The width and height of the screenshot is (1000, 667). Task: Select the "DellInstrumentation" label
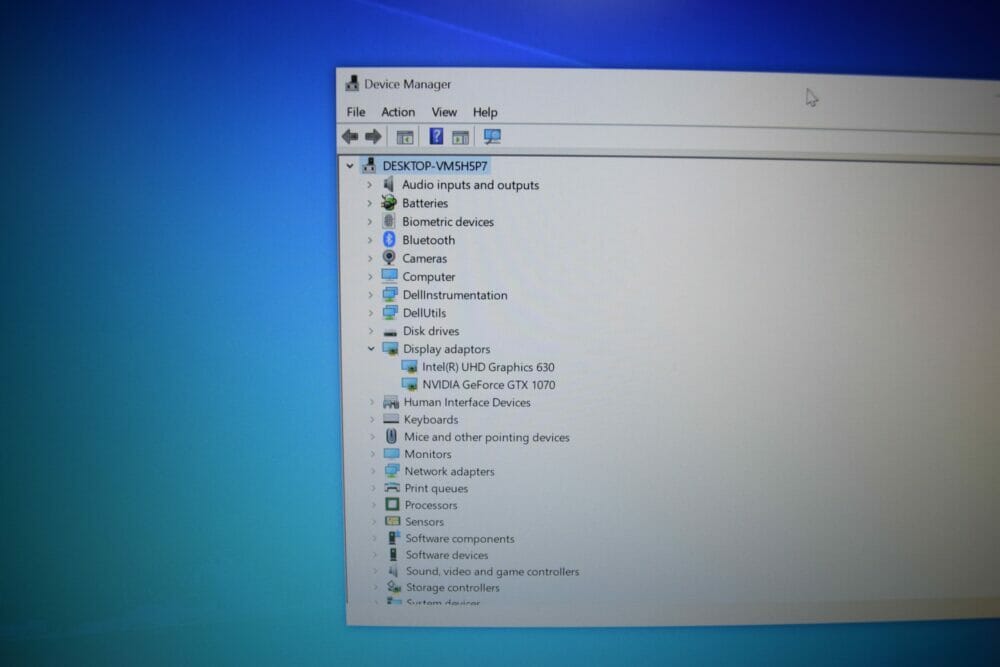[x=455, y=295]
